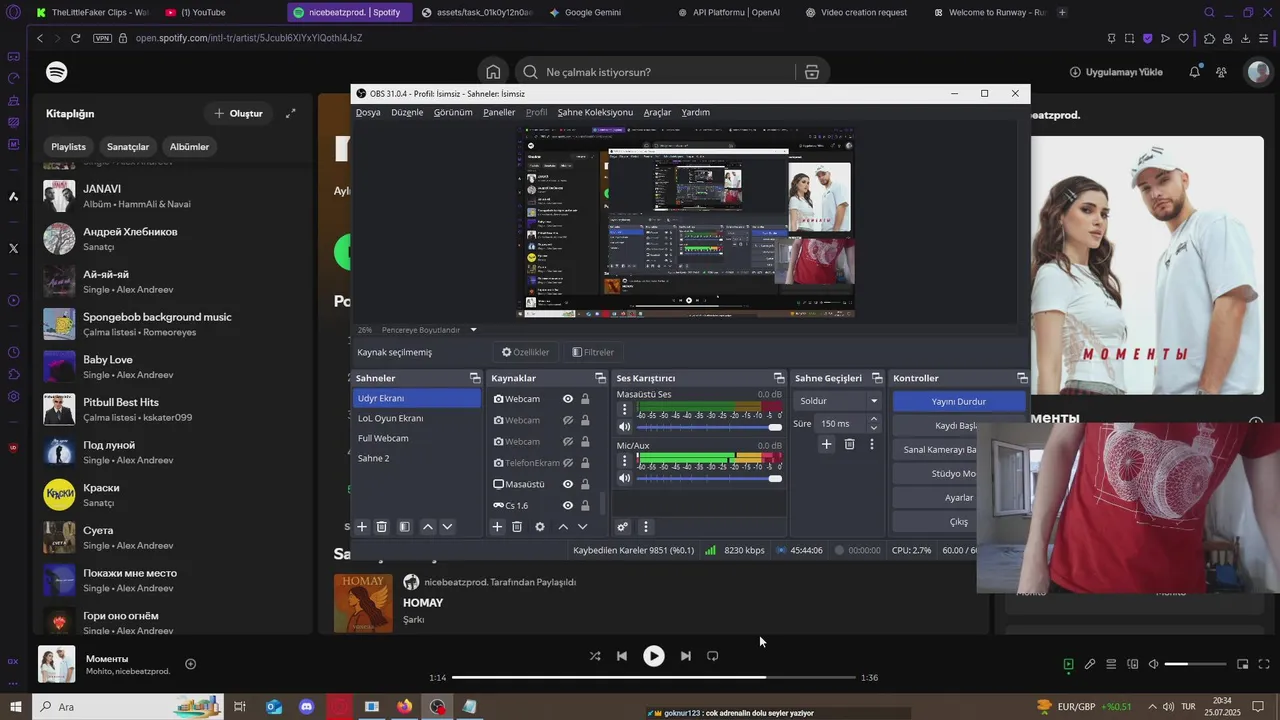Image resolution: width=1280 pixels, height=720 pixels.
Task: Open Spotify notifications bell
Action: (x=1195, y=72)
